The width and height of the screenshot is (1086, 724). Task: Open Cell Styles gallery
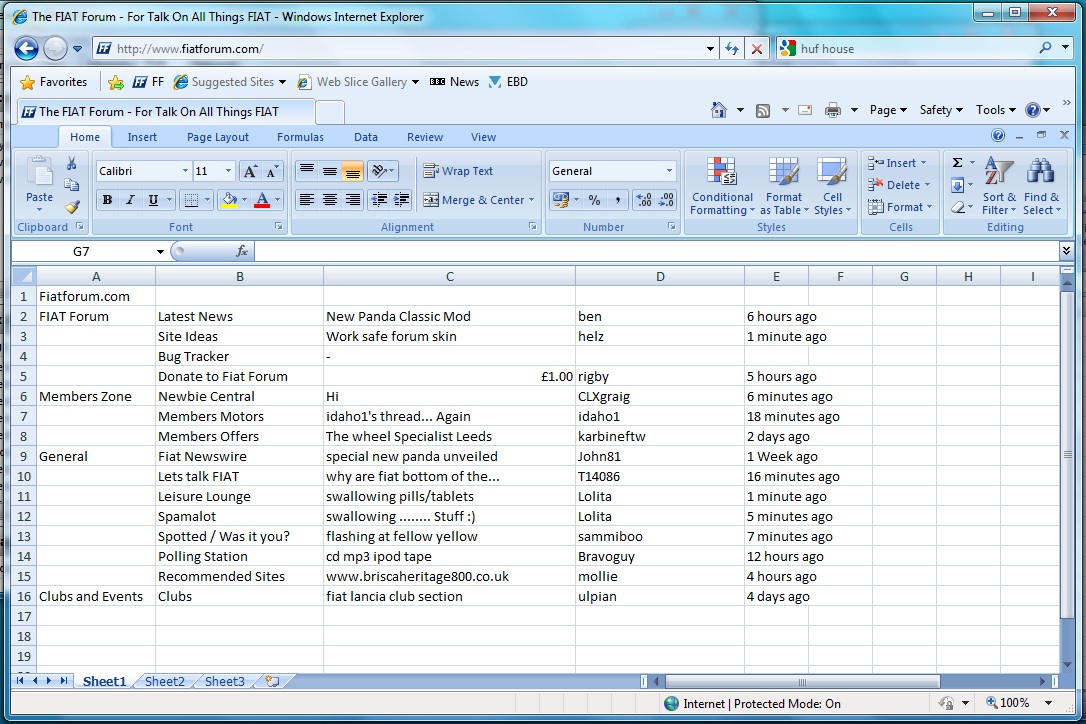[x=832, y=186]
